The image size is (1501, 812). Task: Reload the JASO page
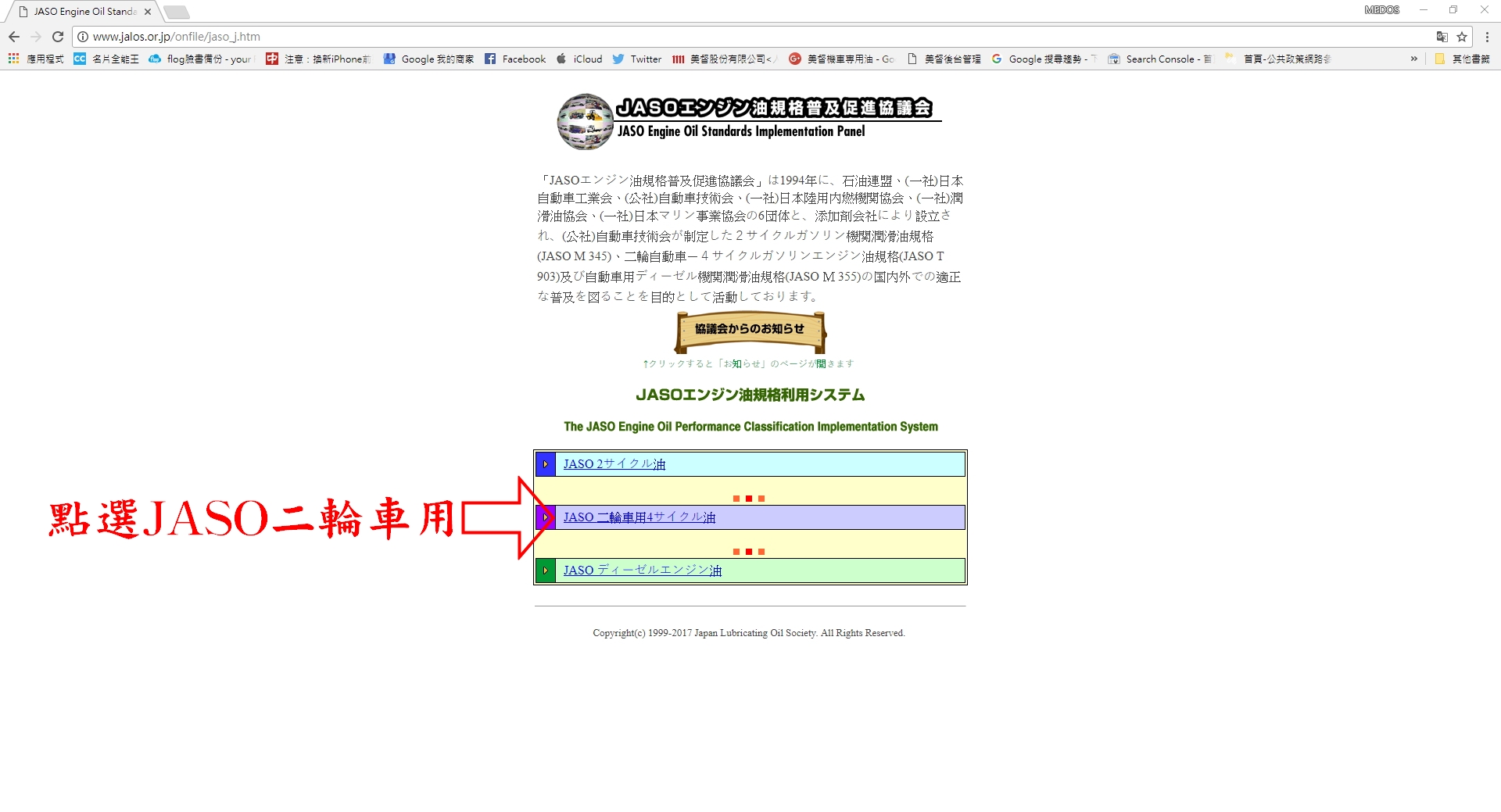(x=58, y=37)
